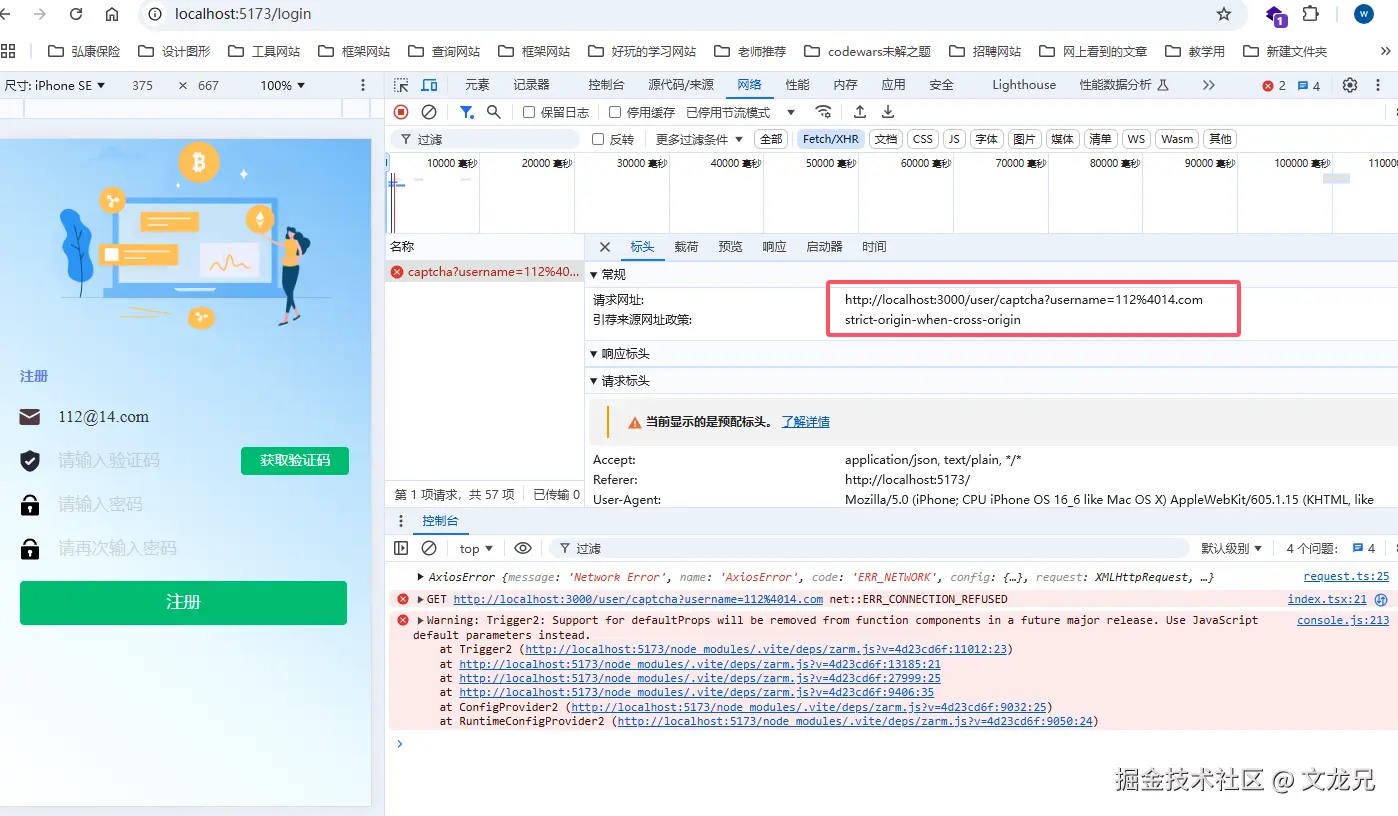Toggle the device toolbar icon
The image size is (1398, 816).
429,85
